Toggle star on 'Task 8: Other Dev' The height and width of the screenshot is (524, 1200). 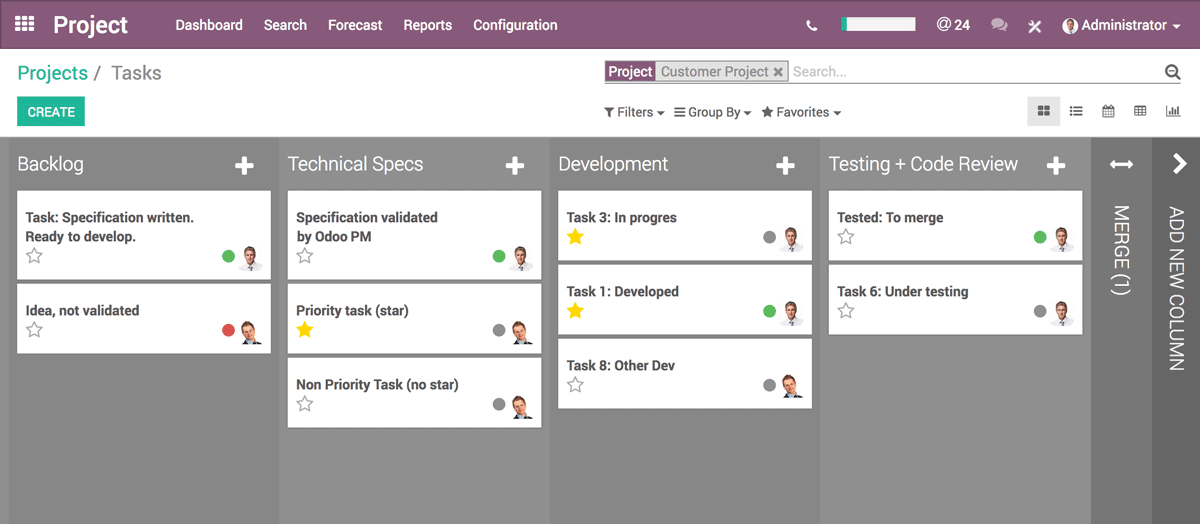pos(575,385)
